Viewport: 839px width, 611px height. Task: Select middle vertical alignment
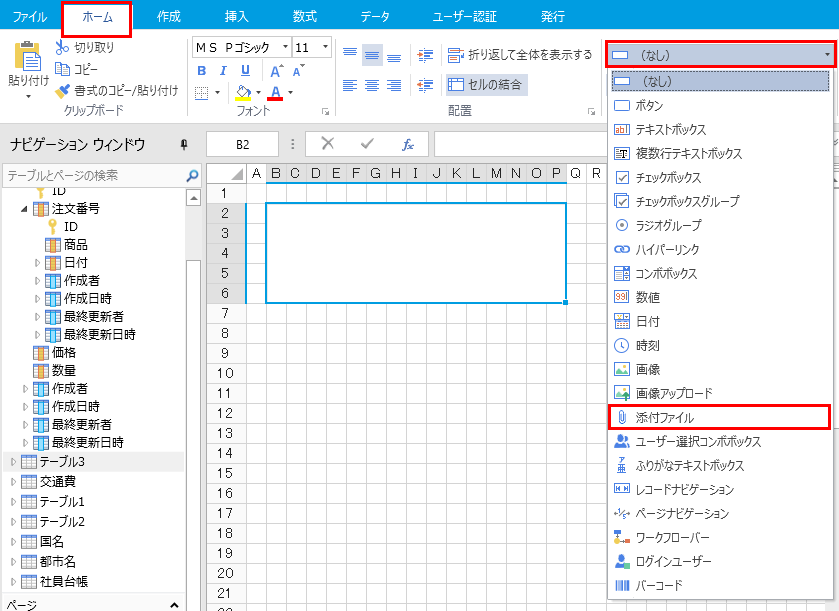click(x=372, y=55)
